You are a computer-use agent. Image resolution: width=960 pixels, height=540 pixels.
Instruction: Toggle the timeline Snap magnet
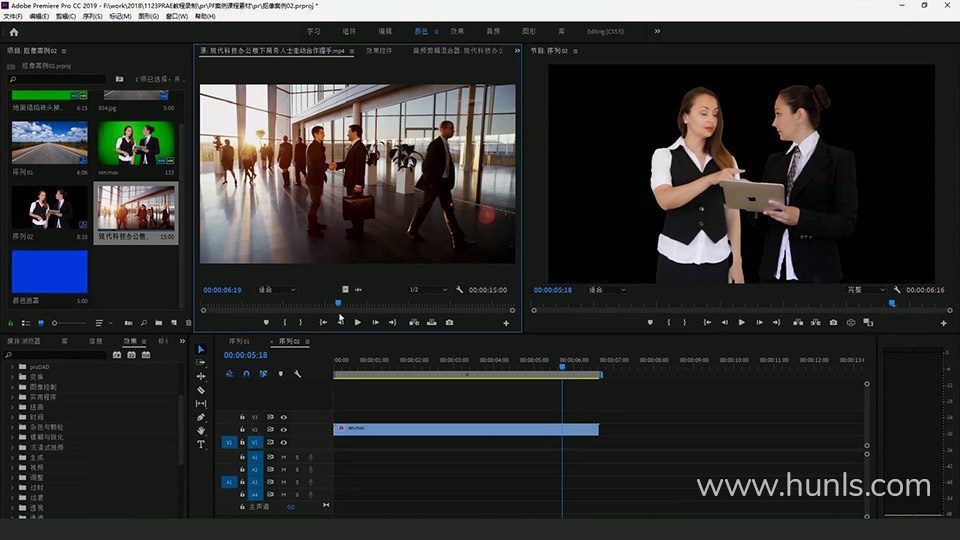(x=246, y=374)
